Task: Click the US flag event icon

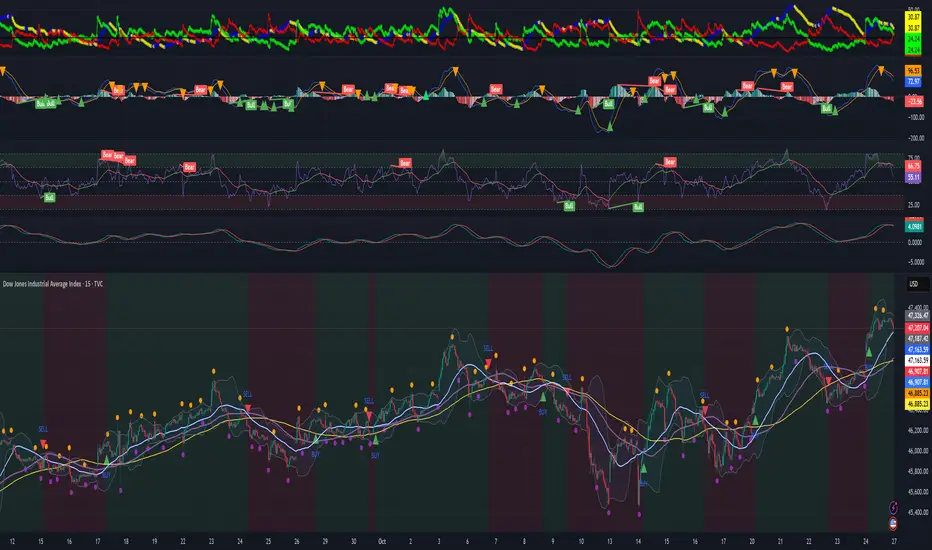Action: coord(893,524)
